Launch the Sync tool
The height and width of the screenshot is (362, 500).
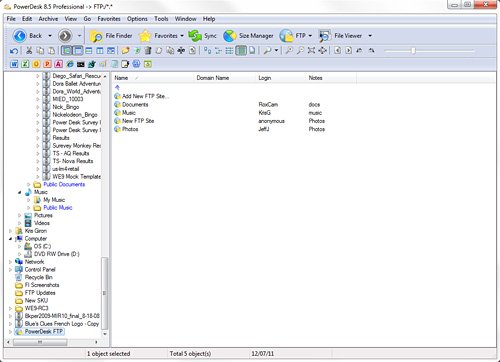pyautogui.click(x=202, y=36)
